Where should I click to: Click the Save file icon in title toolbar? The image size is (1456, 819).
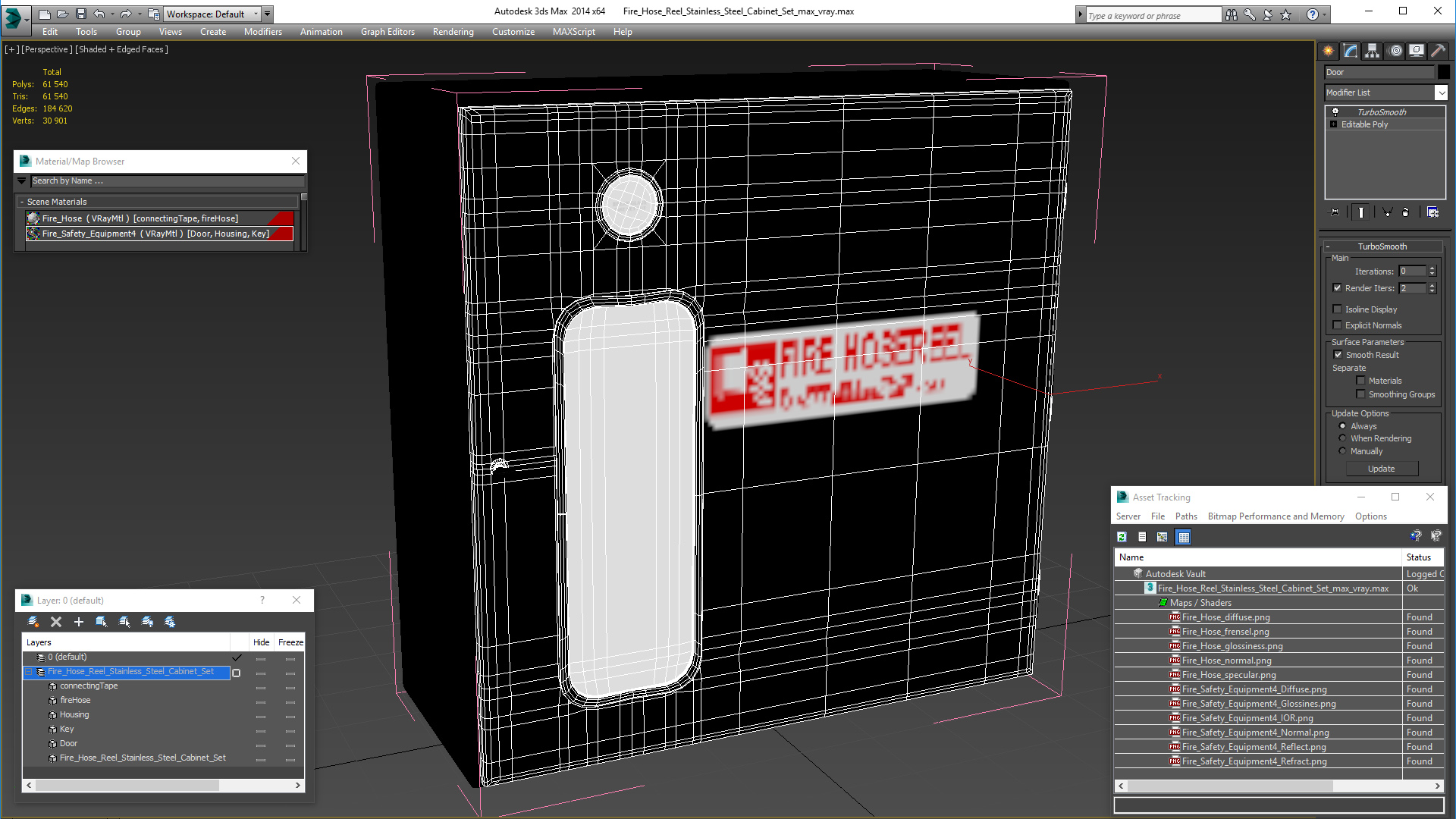(80, 14)
